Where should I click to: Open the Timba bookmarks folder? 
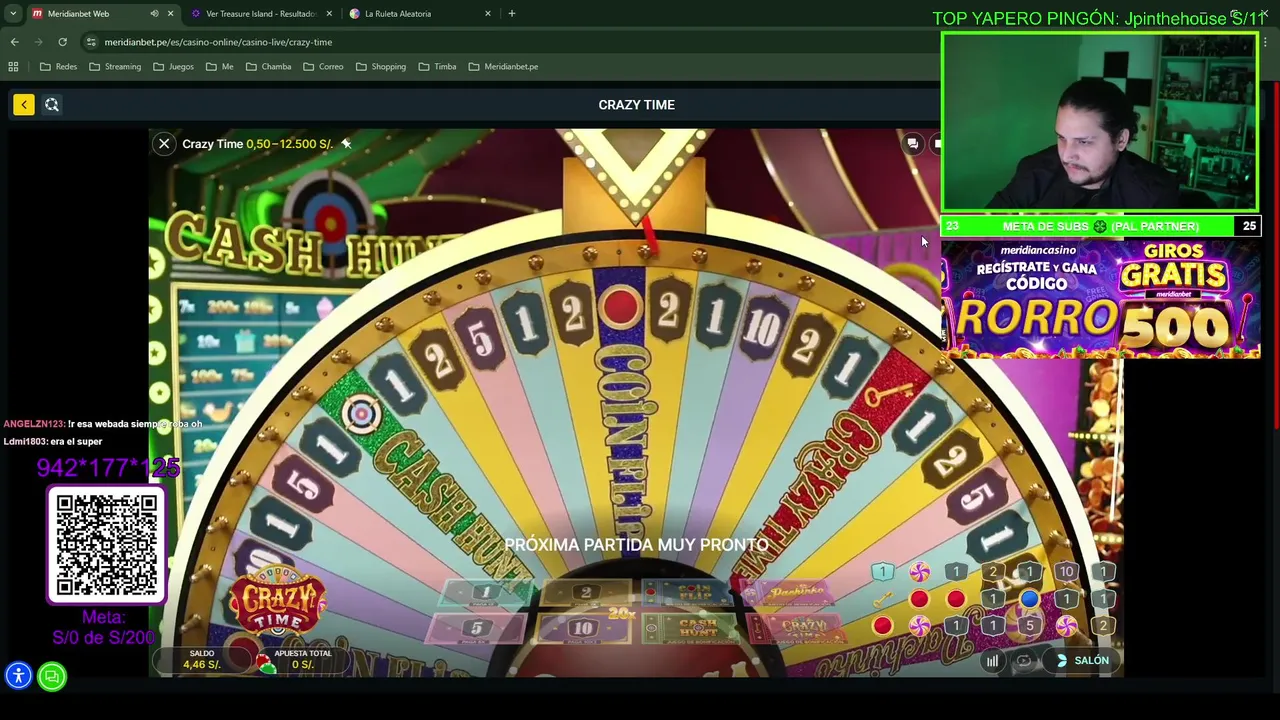pos(437,67)
